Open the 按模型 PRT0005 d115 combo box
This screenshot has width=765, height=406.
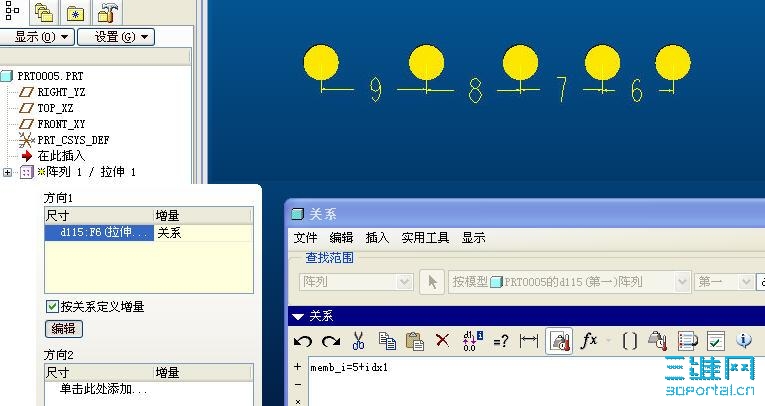pyautogui.click(x=569, y=282)
